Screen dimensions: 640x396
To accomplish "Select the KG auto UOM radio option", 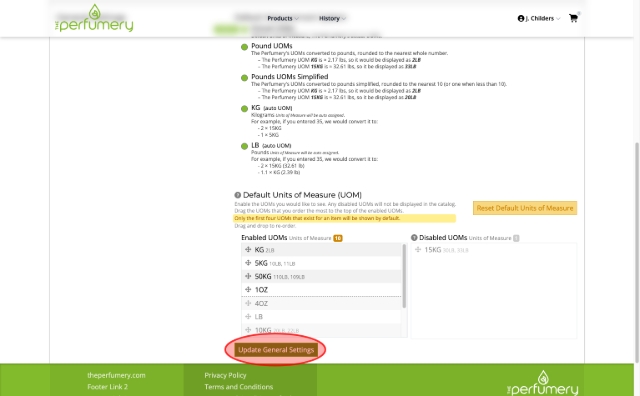I will pos(244,109).
